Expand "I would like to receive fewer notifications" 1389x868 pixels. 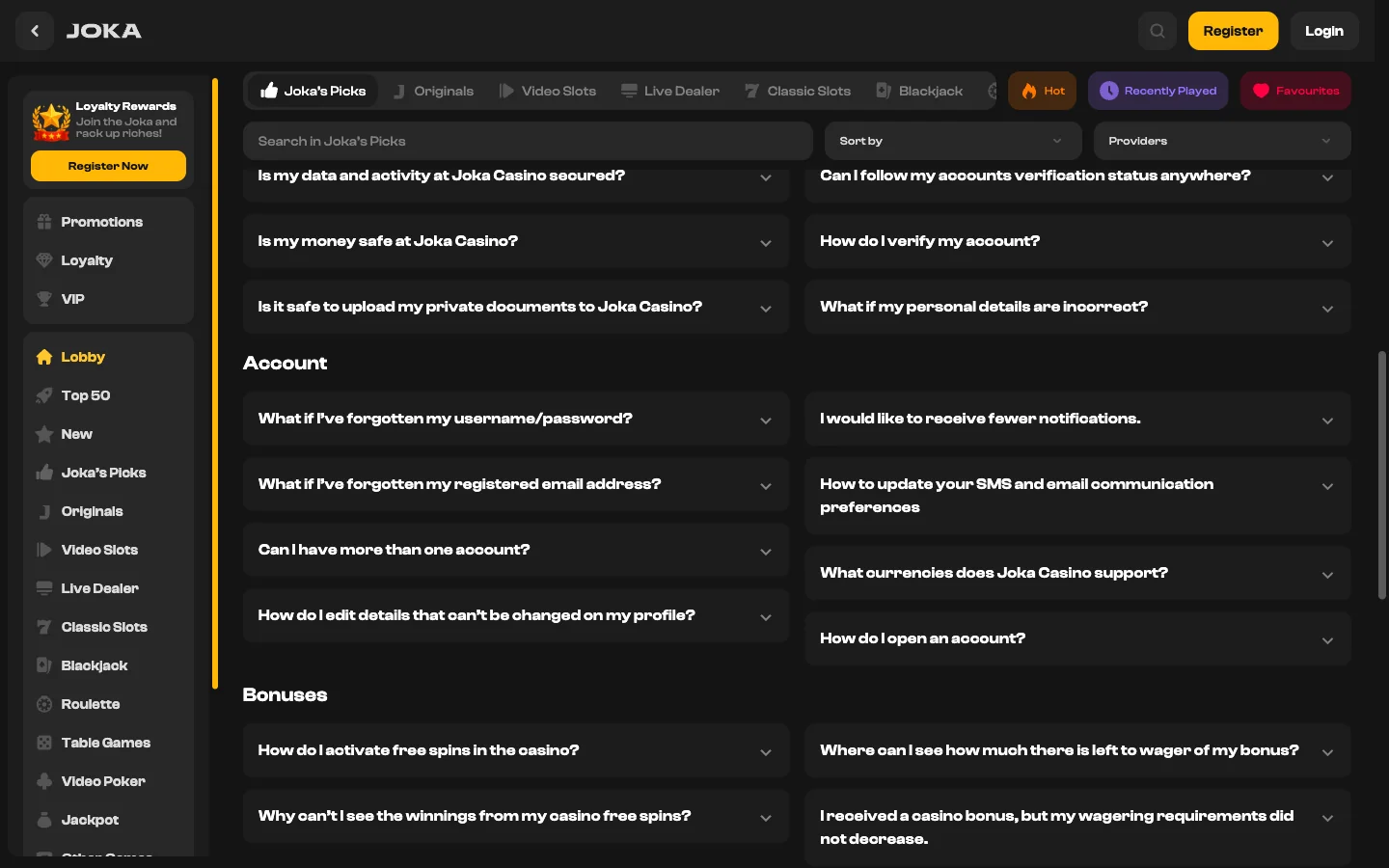tap(1077, 419)
